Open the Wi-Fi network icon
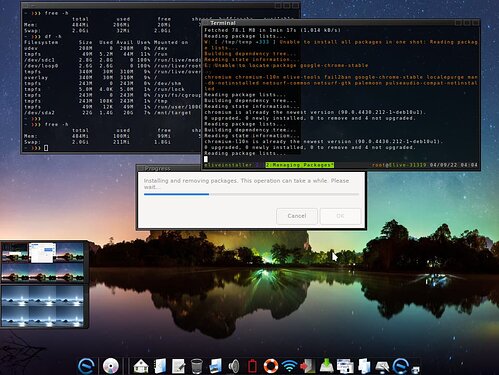 [289, 366]
